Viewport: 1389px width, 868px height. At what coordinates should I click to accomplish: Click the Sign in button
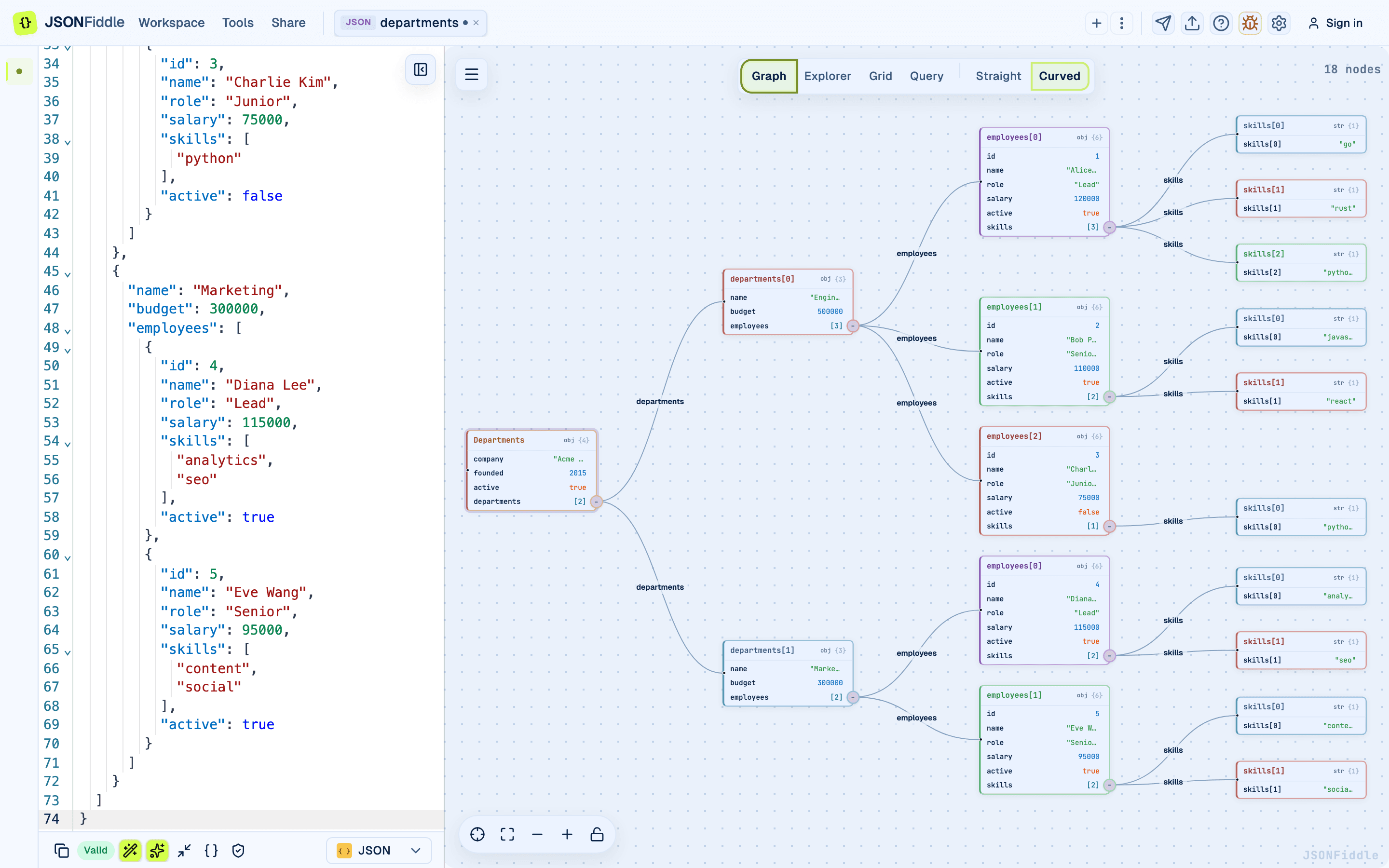[1335, 23]
